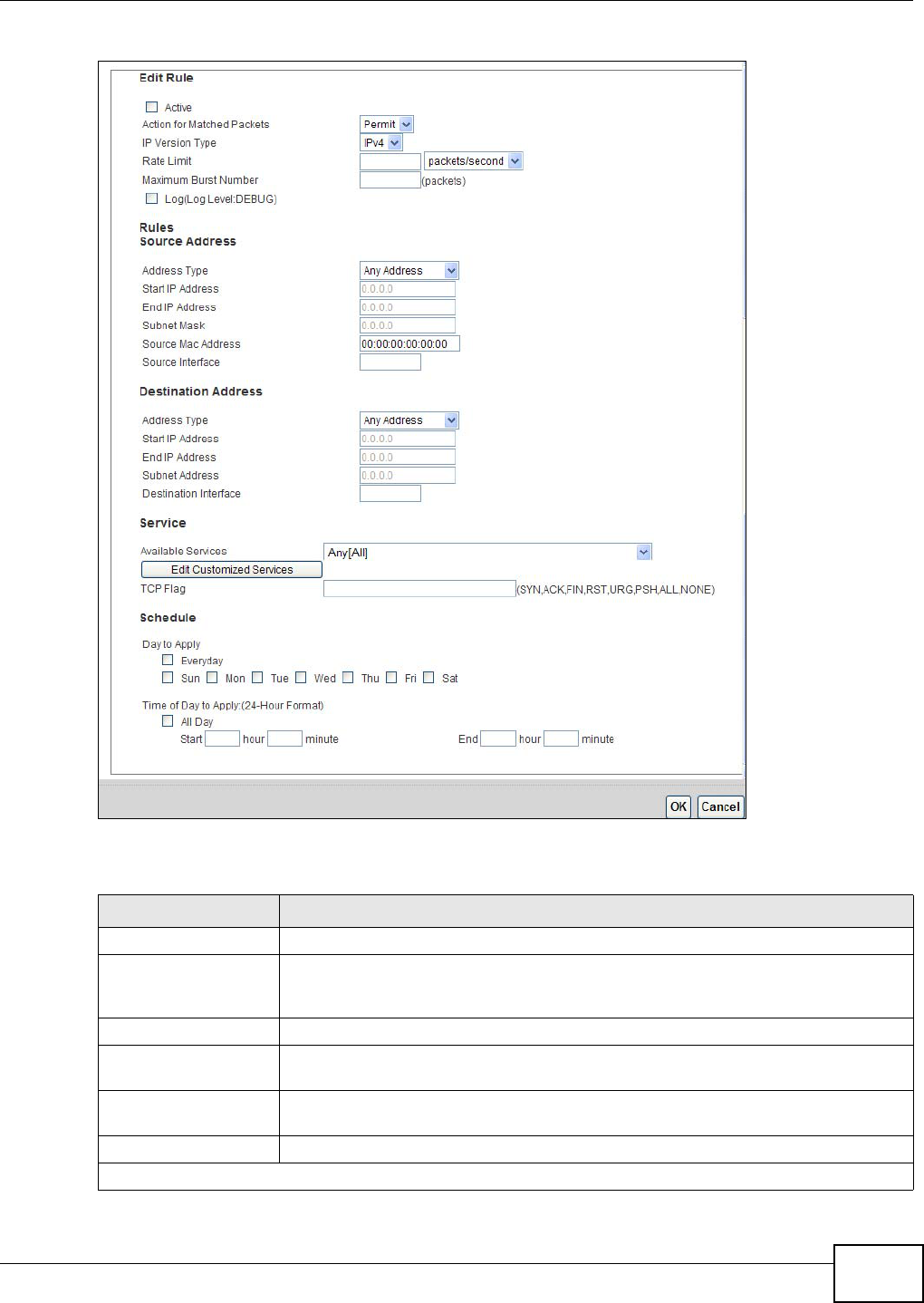The height and width of the screenshot is (1303, 924).
Task: Click the Destination End IP Address field
Action: pos(408,458)
